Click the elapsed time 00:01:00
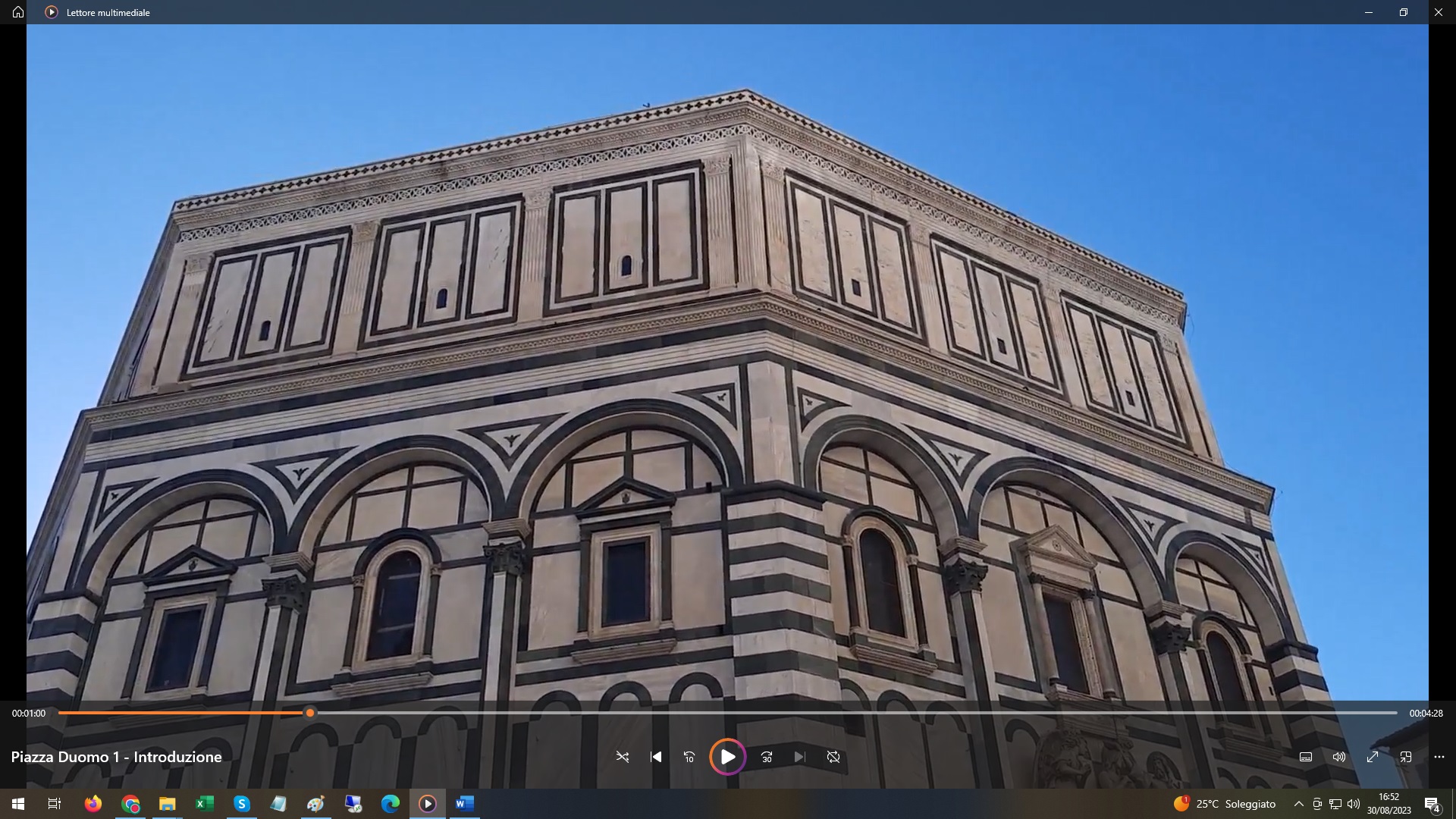1456x819 pixels. click(x=29, y=714)
